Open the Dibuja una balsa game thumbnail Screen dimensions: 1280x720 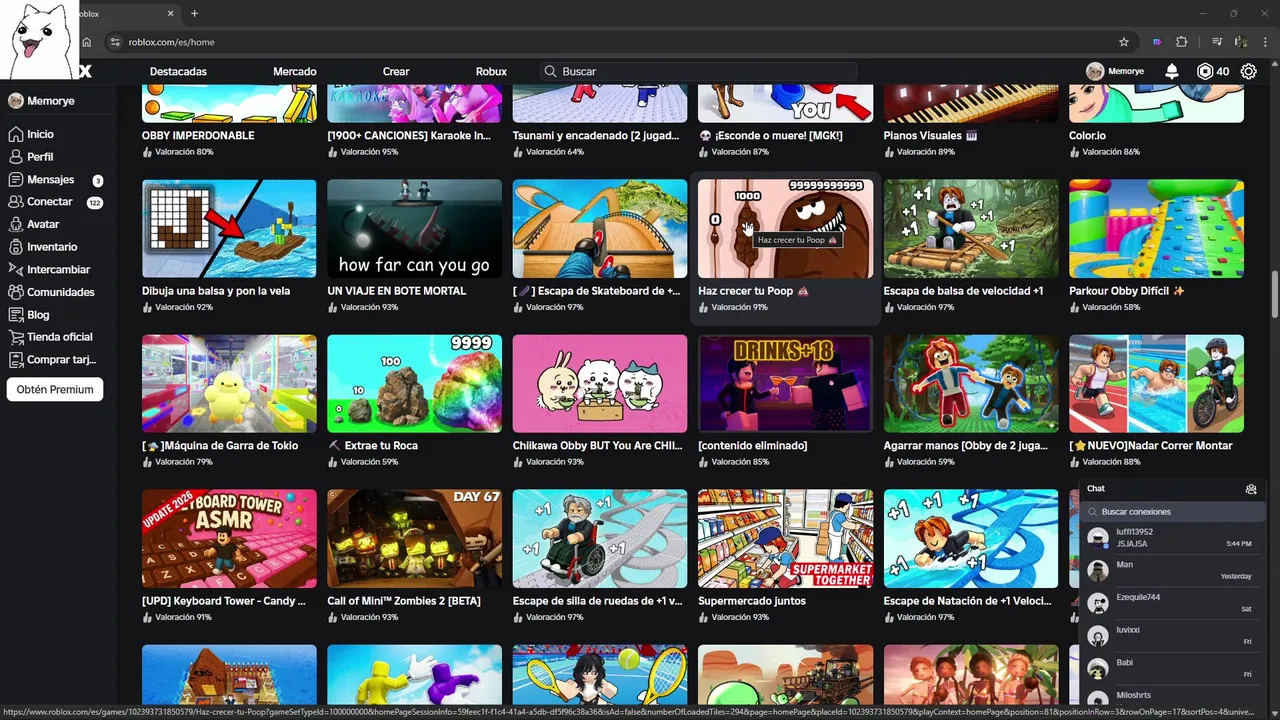229,229
